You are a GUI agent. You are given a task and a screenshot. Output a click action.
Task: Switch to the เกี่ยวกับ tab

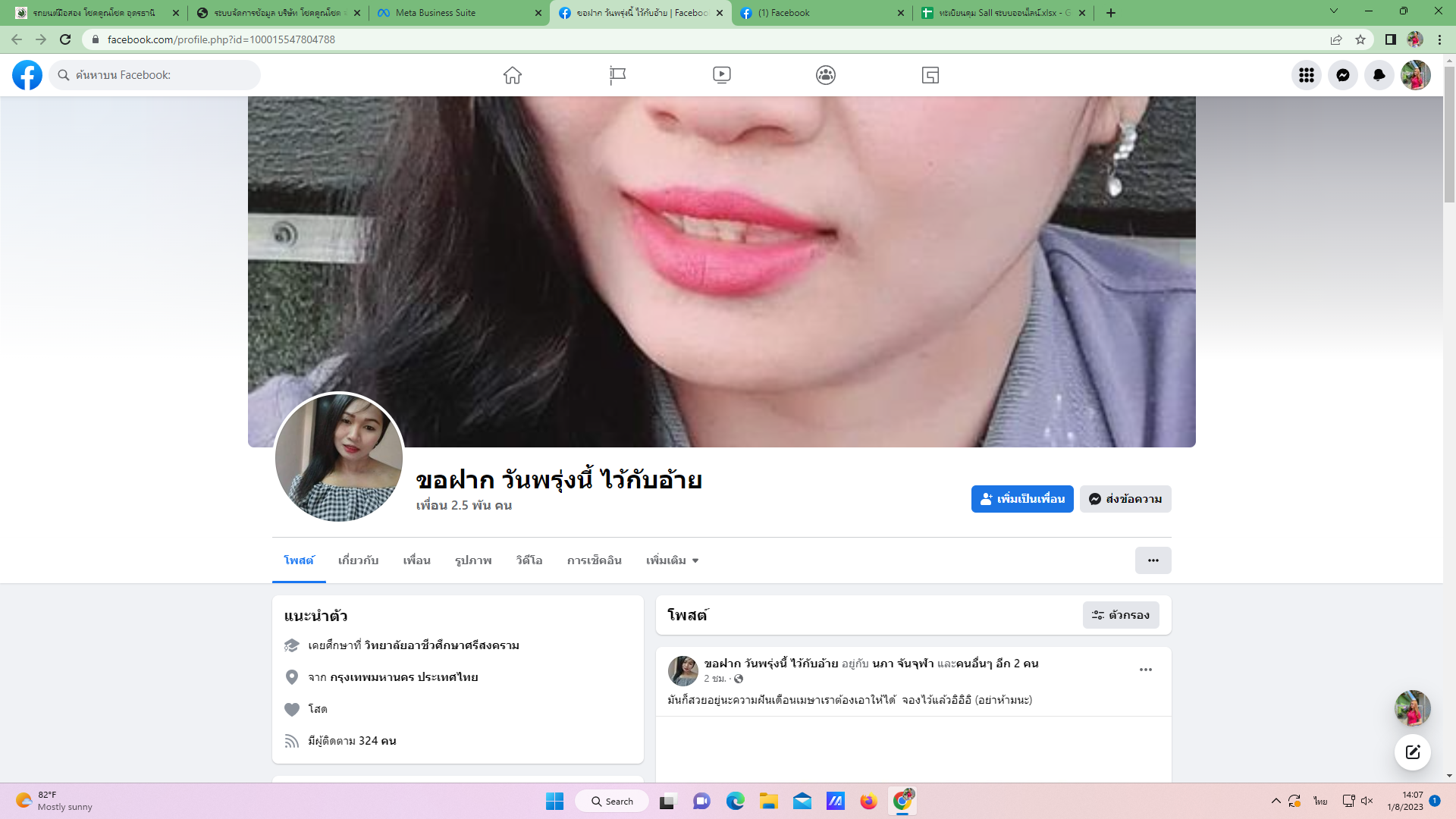(x=358, y=560)
